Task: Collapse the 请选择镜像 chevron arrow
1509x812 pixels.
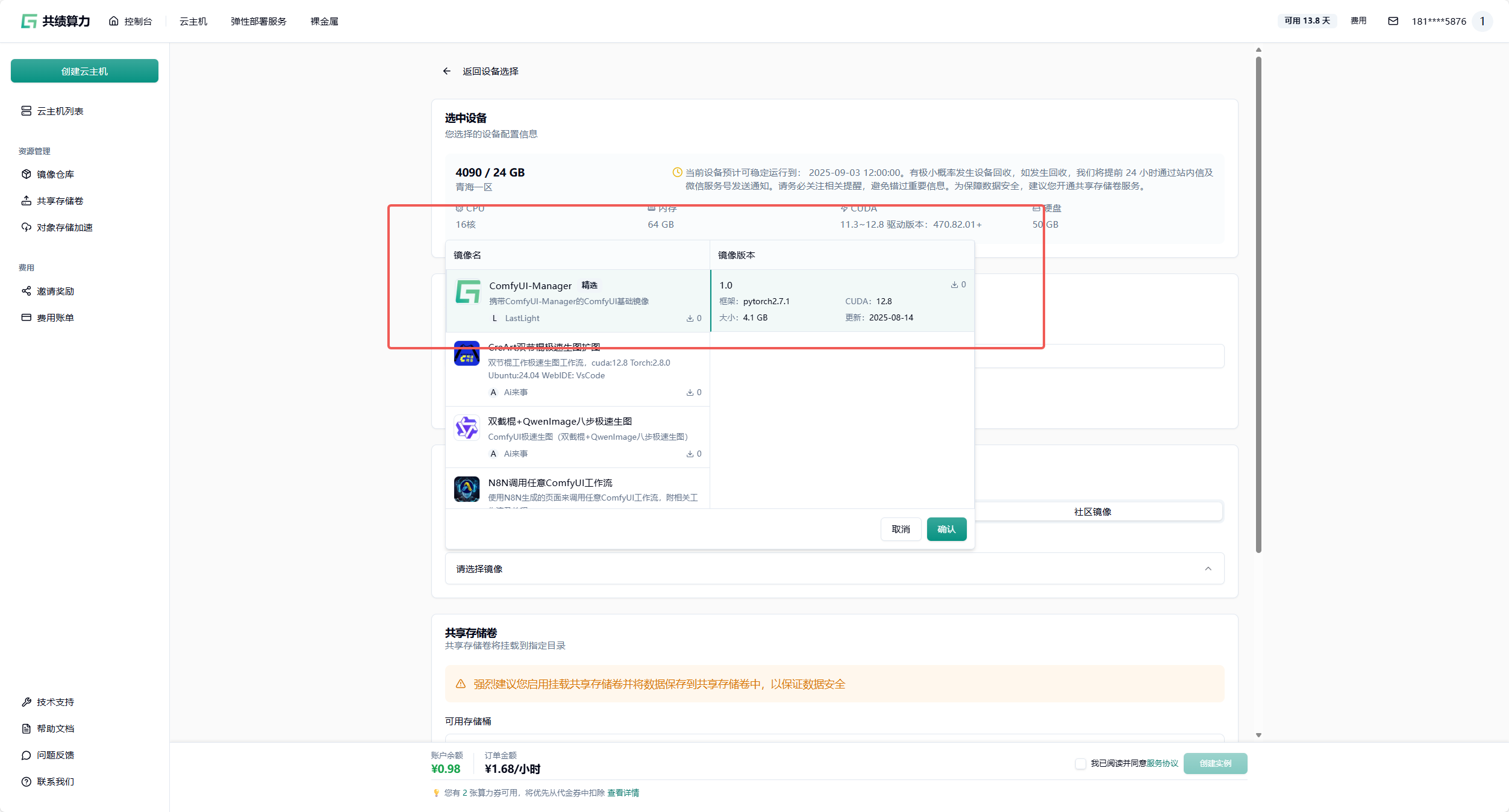Action: [1208, 569]
